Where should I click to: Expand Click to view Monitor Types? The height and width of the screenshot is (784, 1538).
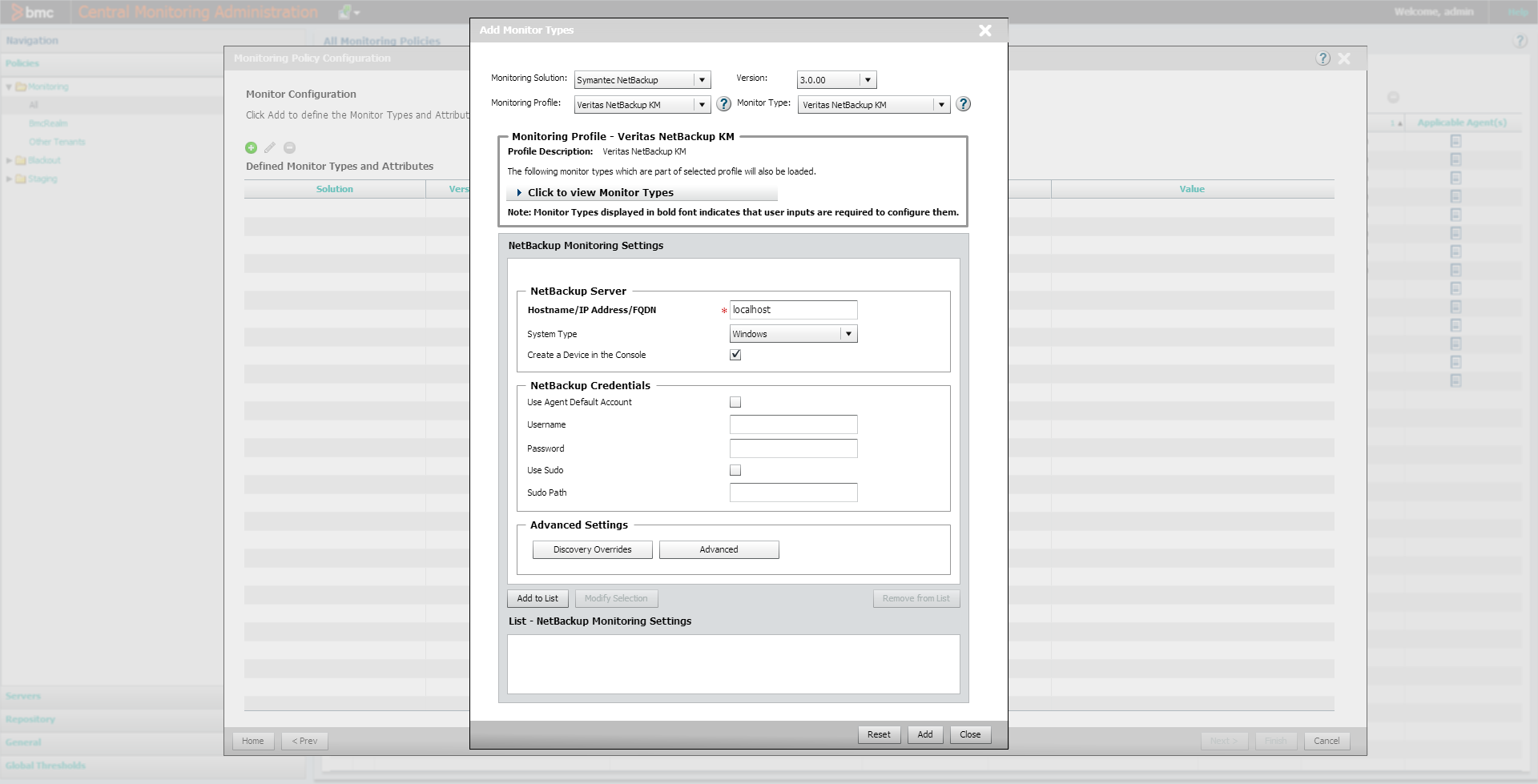pyautogui.click(x=642, y=193)
